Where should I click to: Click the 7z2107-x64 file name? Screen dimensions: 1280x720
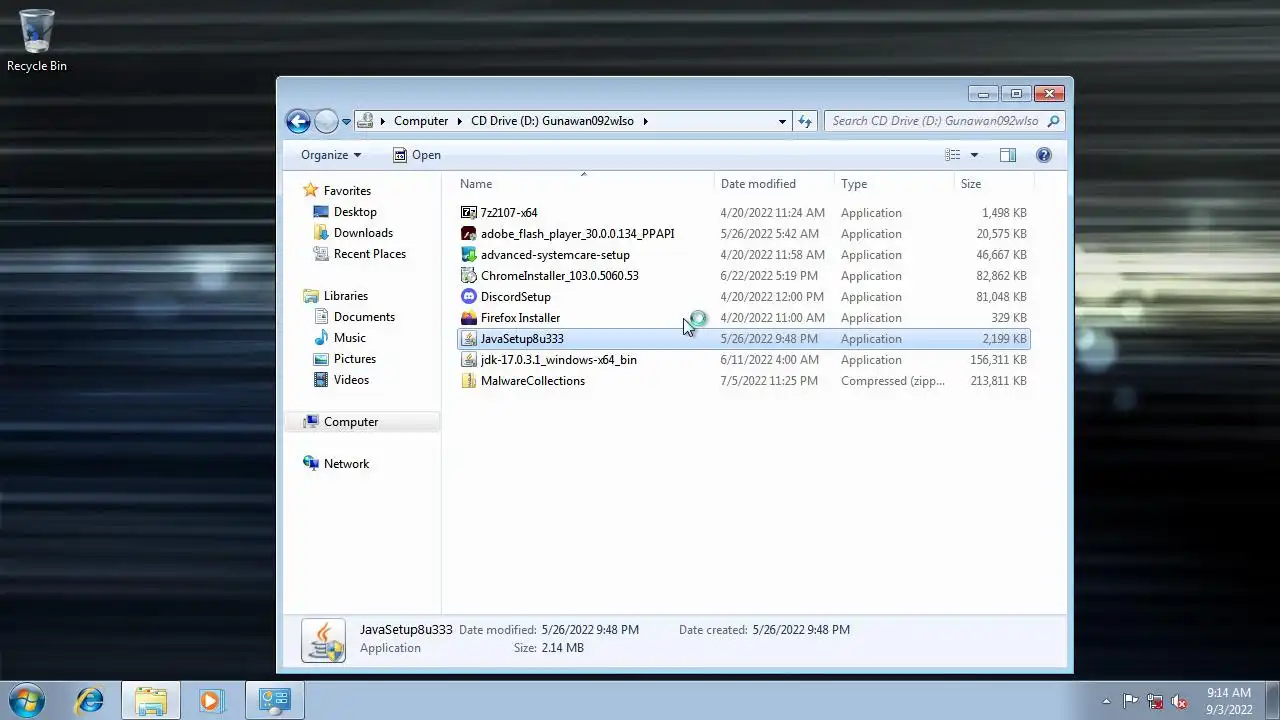(509, 213)
